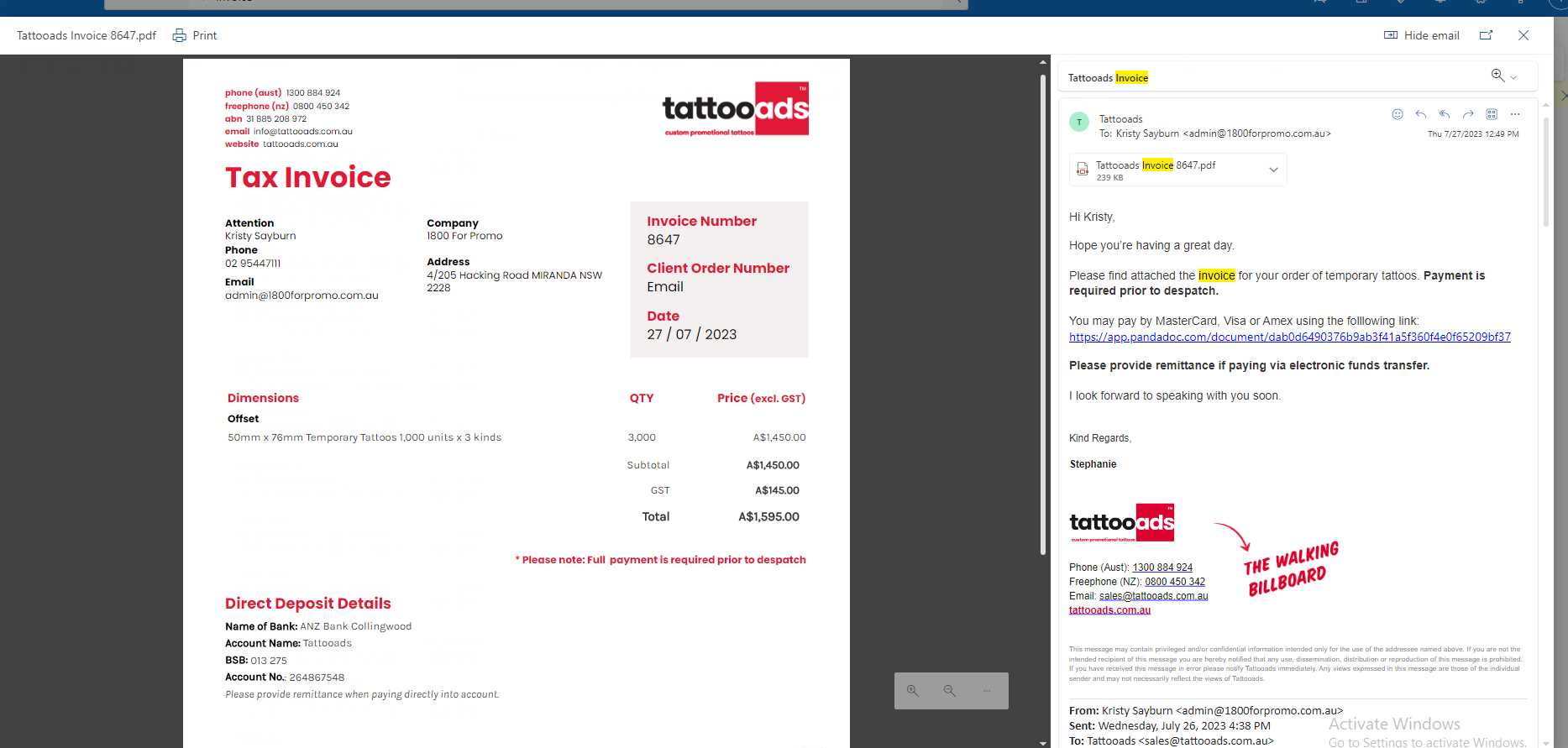This screenshot has height=748, width=1568.
Task: Click the tattooads logo in the email signature
Action: coord(1122,523)
